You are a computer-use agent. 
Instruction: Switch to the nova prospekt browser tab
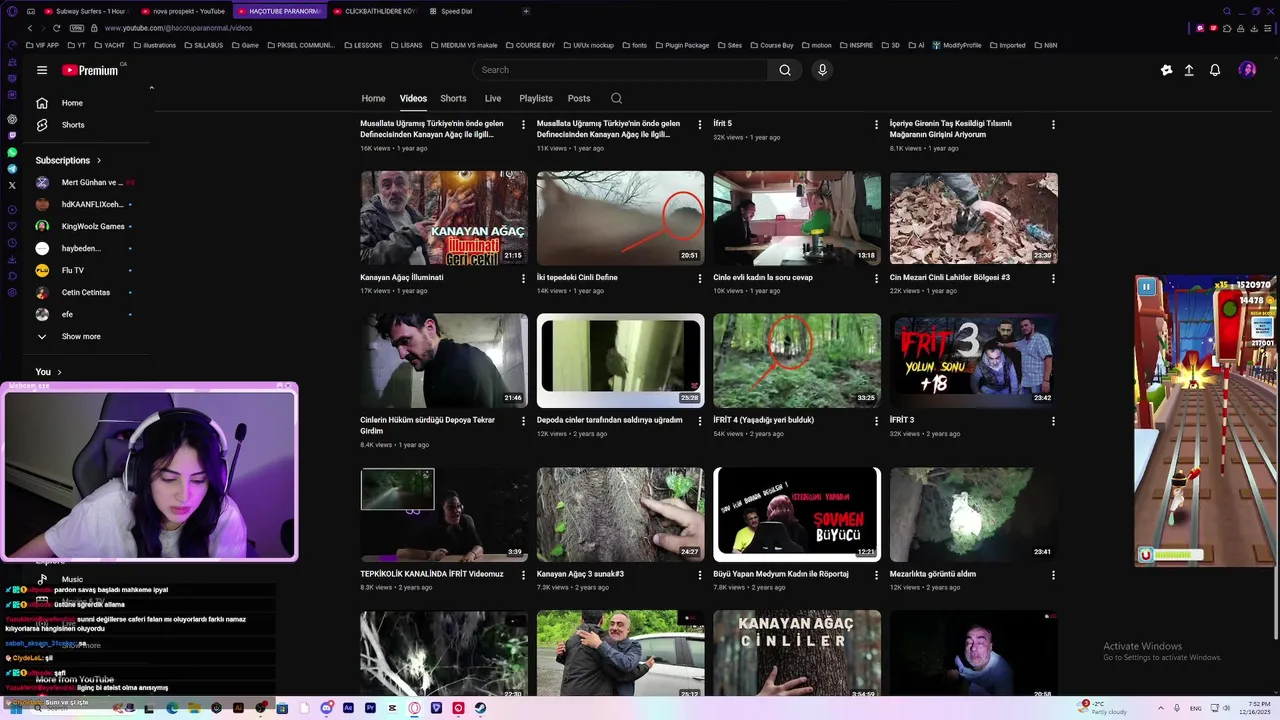click(x=184, y=11)
